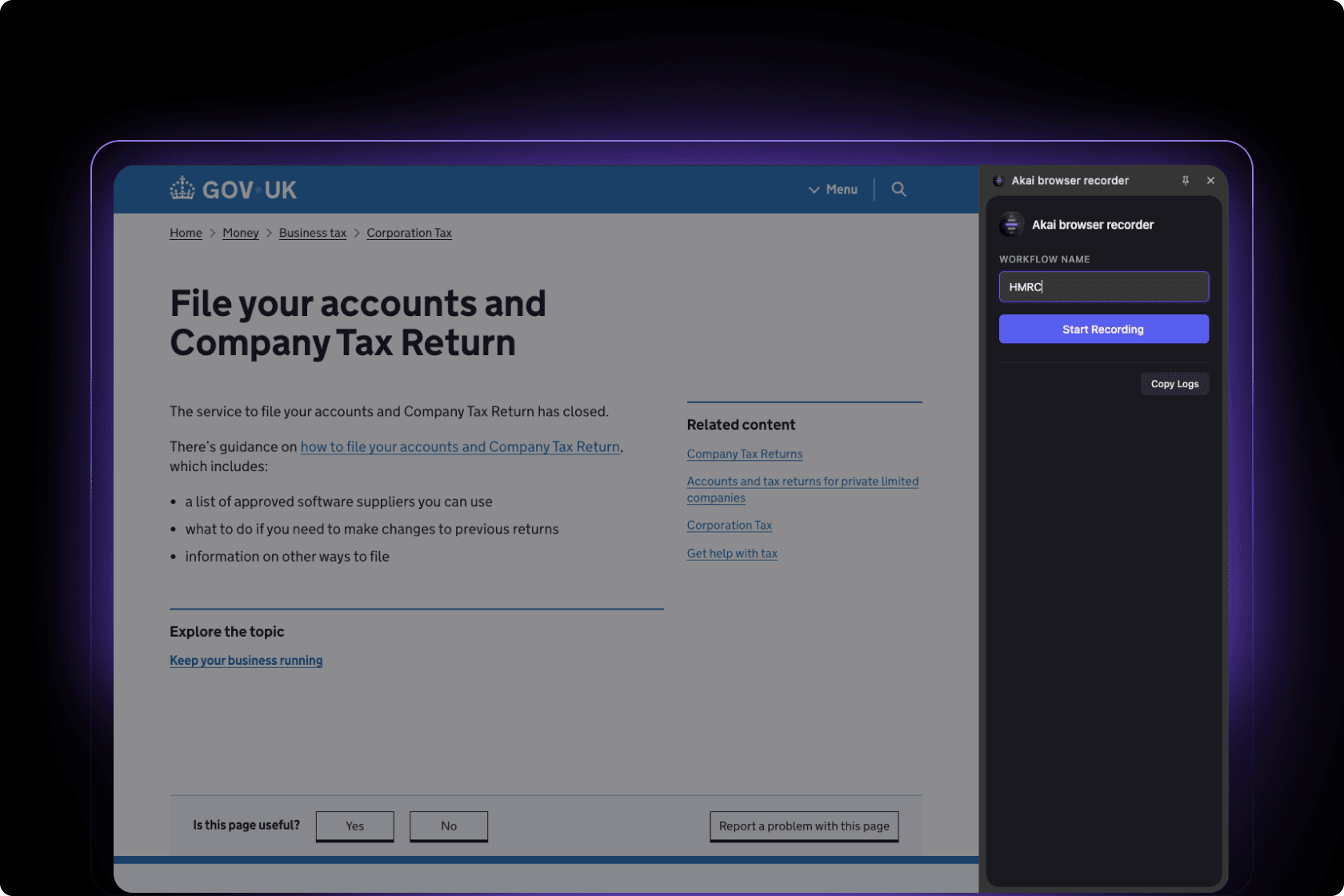
Task: Click the text 'a list of approved software suppliers you can use'
Action: (x=339, y=502)
